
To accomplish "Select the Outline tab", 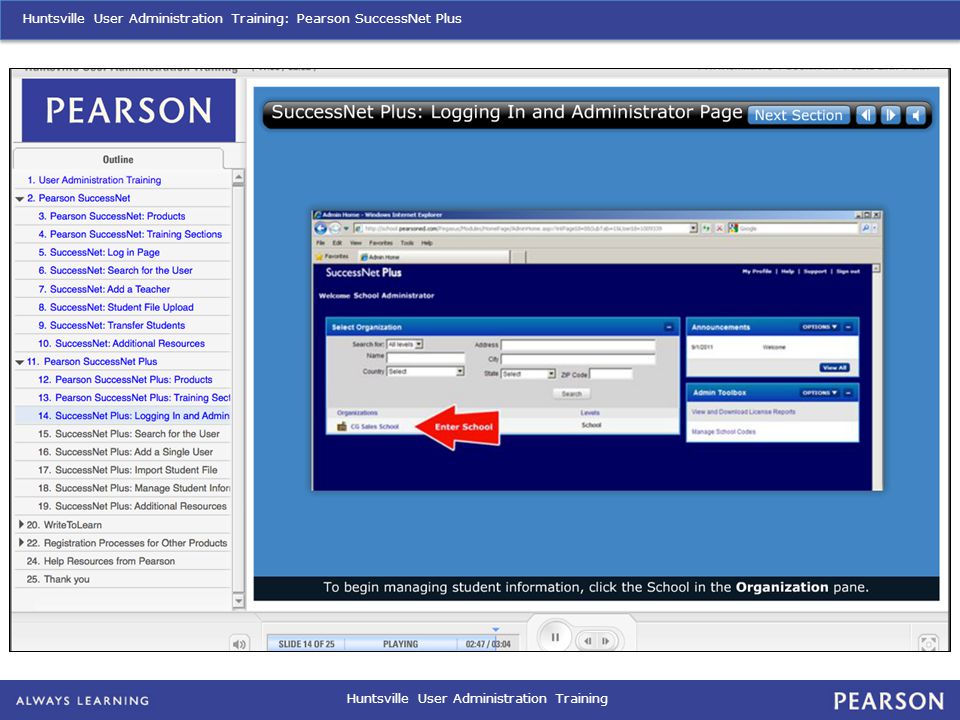I will [x=118, y=159].
